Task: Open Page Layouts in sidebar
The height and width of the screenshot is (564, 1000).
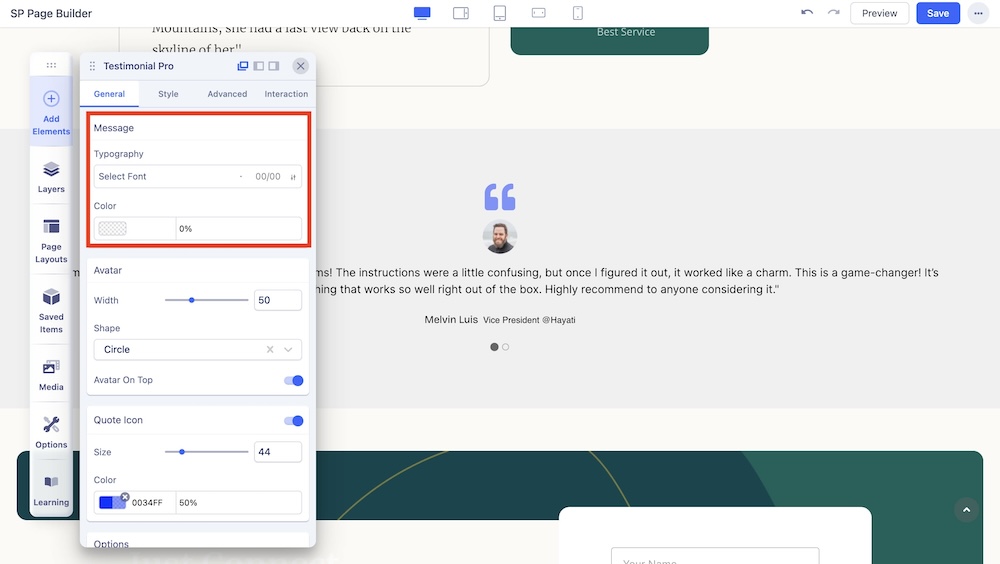Action: click(51, 238)
